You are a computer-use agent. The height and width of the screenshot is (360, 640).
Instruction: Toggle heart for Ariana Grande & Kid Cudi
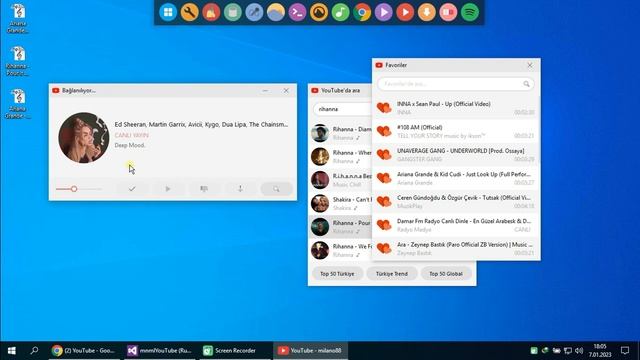tap(384, 178)
